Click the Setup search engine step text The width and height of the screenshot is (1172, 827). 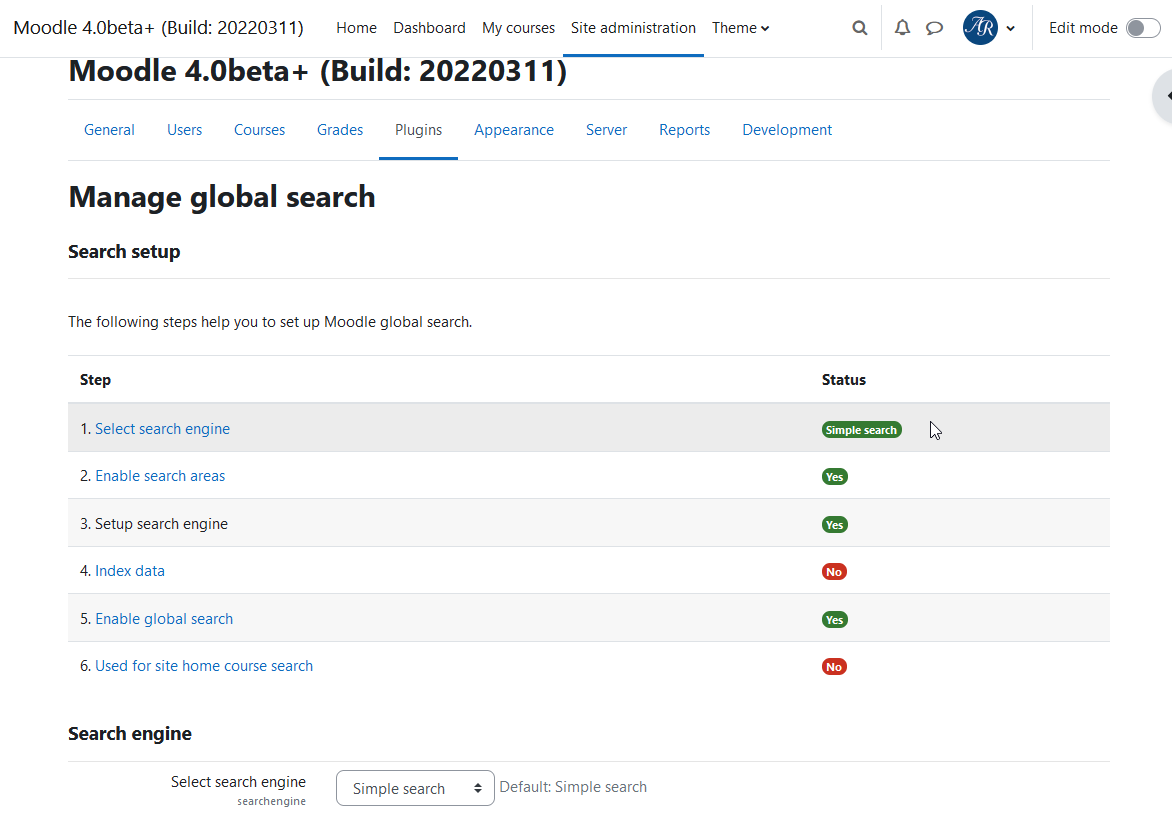(x=161, y=524)
